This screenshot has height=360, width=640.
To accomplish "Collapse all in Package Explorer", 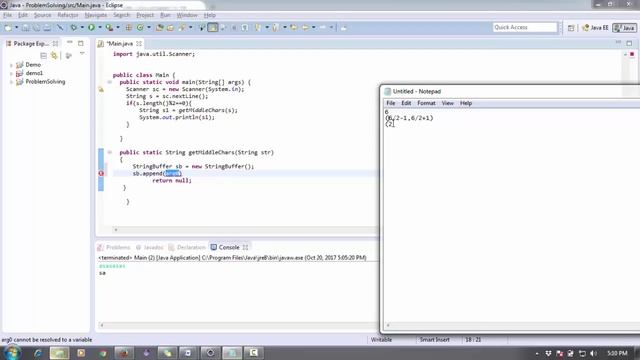I will pos(43,56).
